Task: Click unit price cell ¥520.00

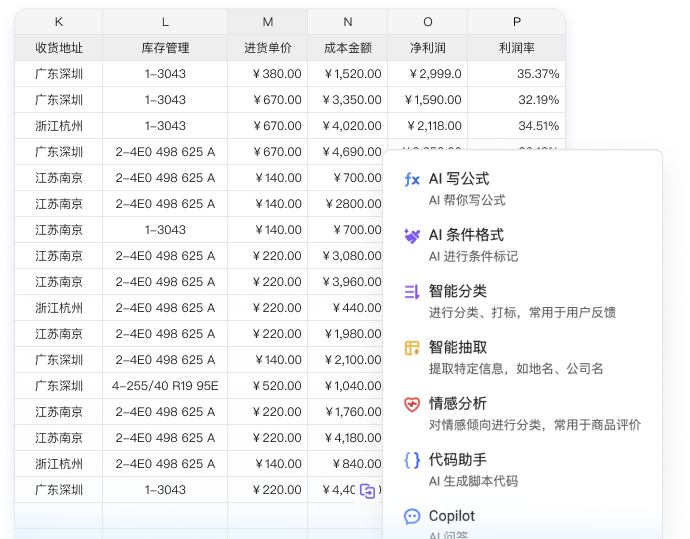Action: pos(268,385)
